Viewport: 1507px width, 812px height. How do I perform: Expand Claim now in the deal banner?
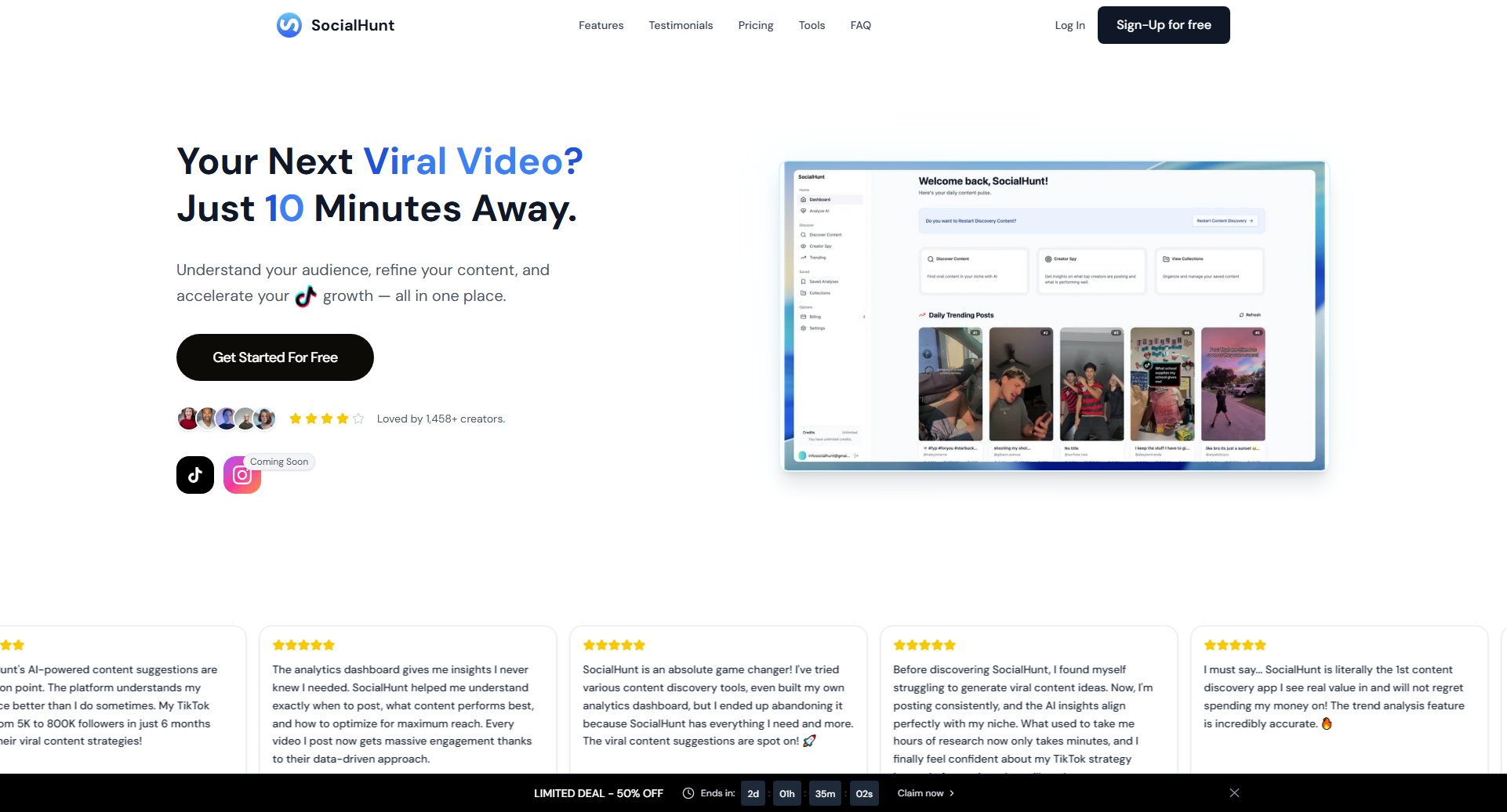pyautogui.click(x=925, y=792)
